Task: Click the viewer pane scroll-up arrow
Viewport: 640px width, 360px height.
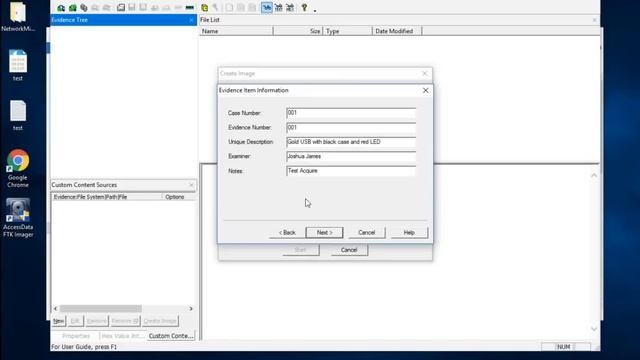Action: (594, 175)
